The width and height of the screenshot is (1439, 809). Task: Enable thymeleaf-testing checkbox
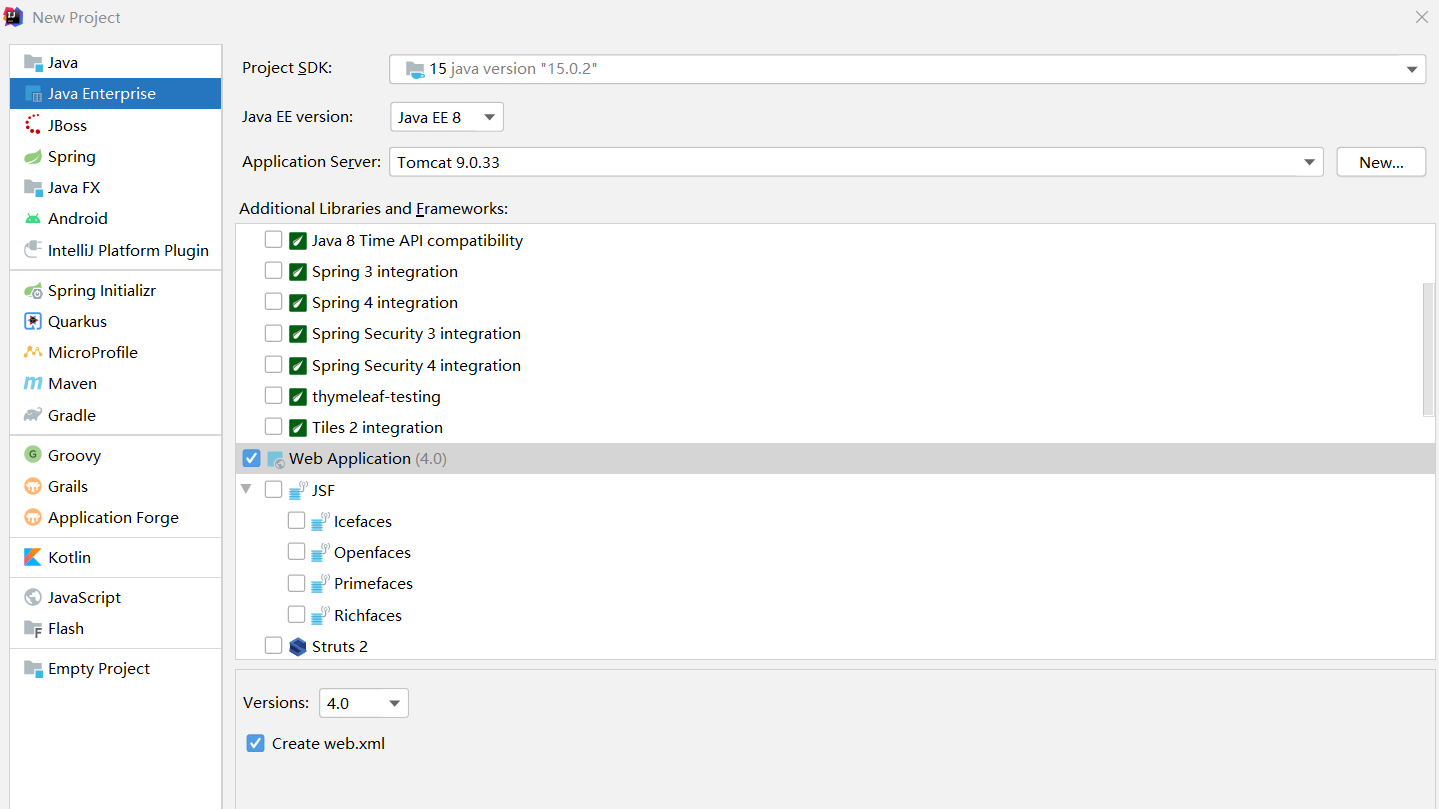pyautogui.click(x=273, y=396)
